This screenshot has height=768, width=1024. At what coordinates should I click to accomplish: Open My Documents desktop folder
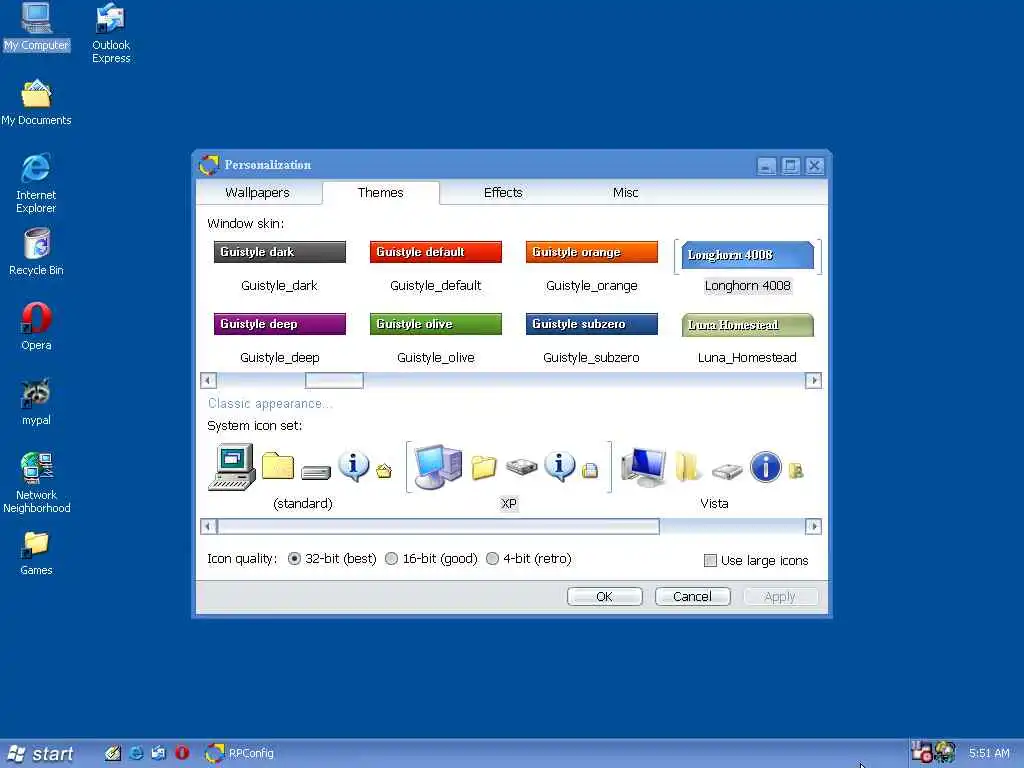point(36,103)
